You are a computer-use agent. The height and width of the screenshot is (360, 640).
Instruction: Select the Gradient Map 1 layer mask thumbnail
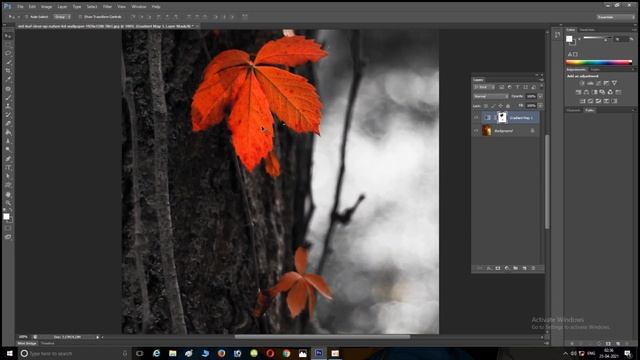502,118
